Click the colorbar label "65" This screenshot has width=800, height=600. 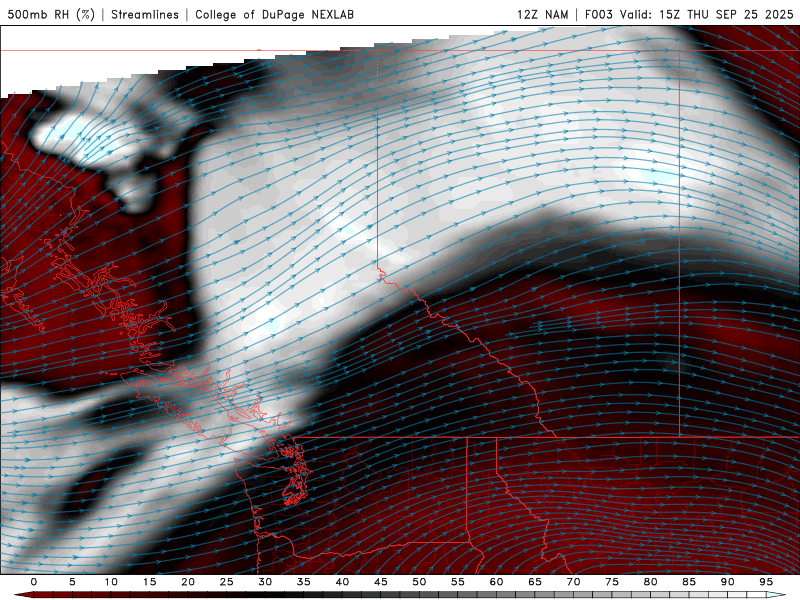[x=535, y=582]
